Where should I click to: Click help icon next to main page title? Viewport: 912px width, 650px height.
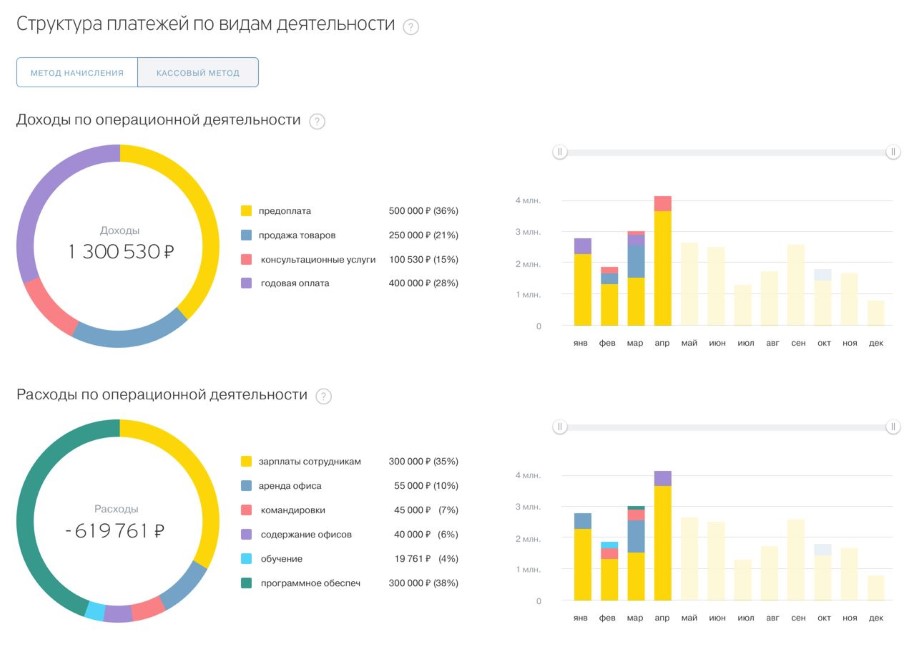pyautogui.click(x=410, y=27)
